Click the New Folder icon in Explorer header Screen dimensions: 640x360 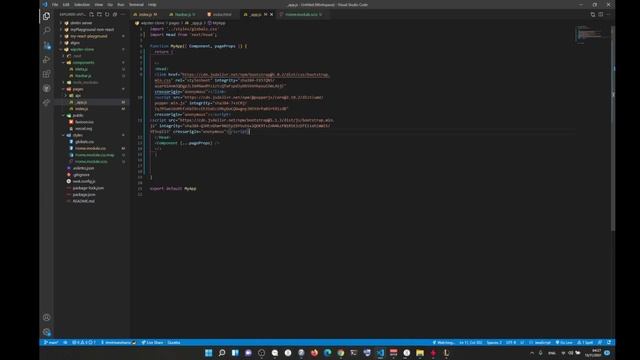pos(99,14)
